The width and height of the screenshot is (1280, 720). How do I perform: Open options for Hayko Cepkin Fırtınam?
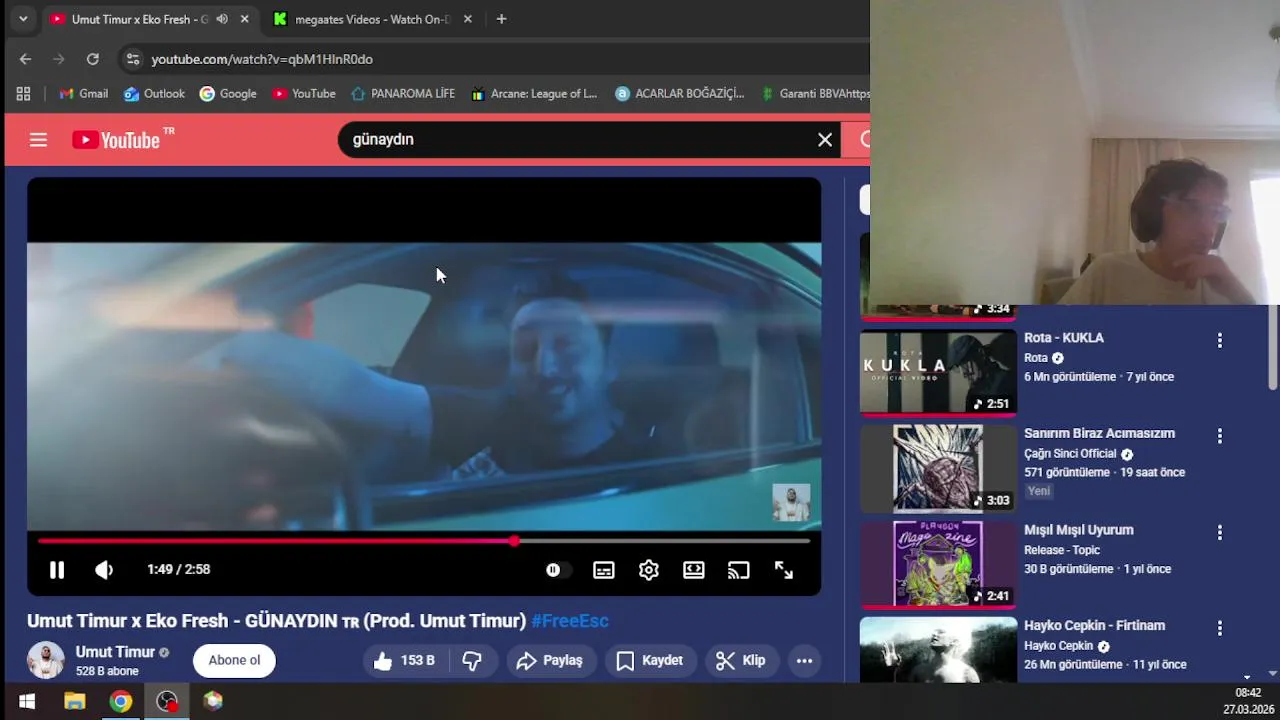click(x=1219, y=628)
